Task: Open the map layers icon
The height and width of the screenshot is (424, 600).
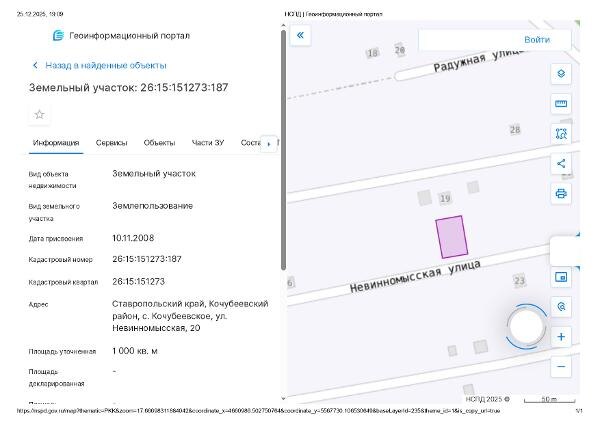Action: click(x=561, y=73)
